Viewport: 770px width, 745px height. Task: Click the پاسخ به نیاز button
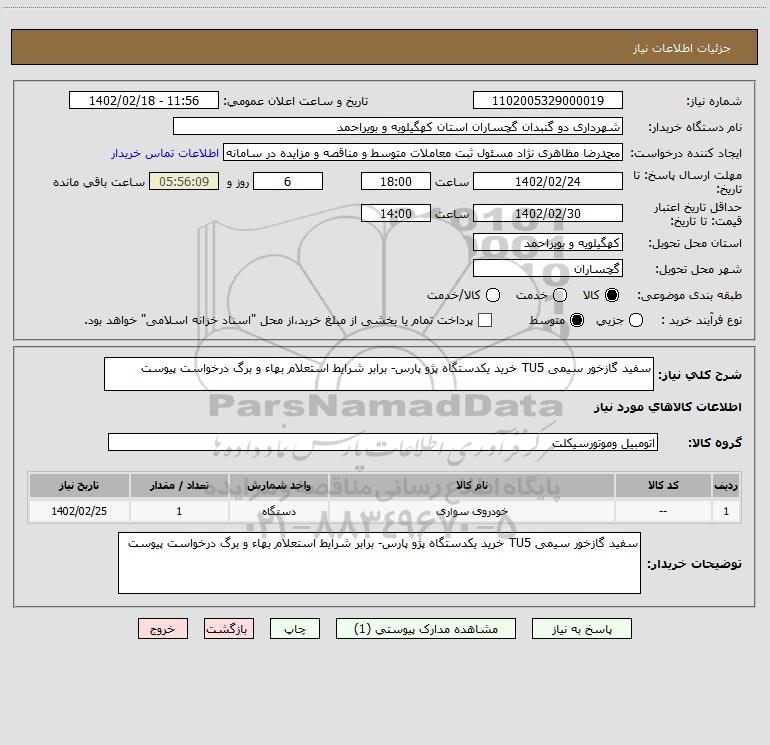[581, 629]
